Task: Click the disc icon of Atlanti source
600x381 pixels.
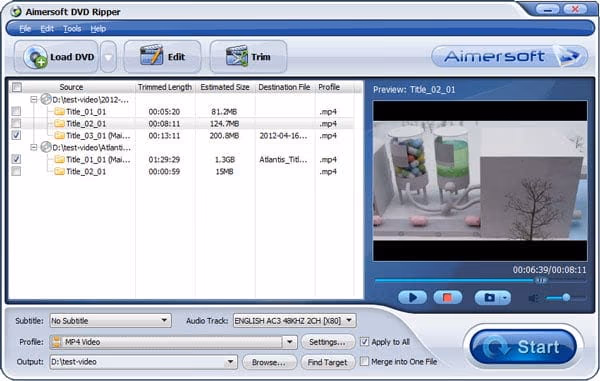Action: click(x=46, y=147)
